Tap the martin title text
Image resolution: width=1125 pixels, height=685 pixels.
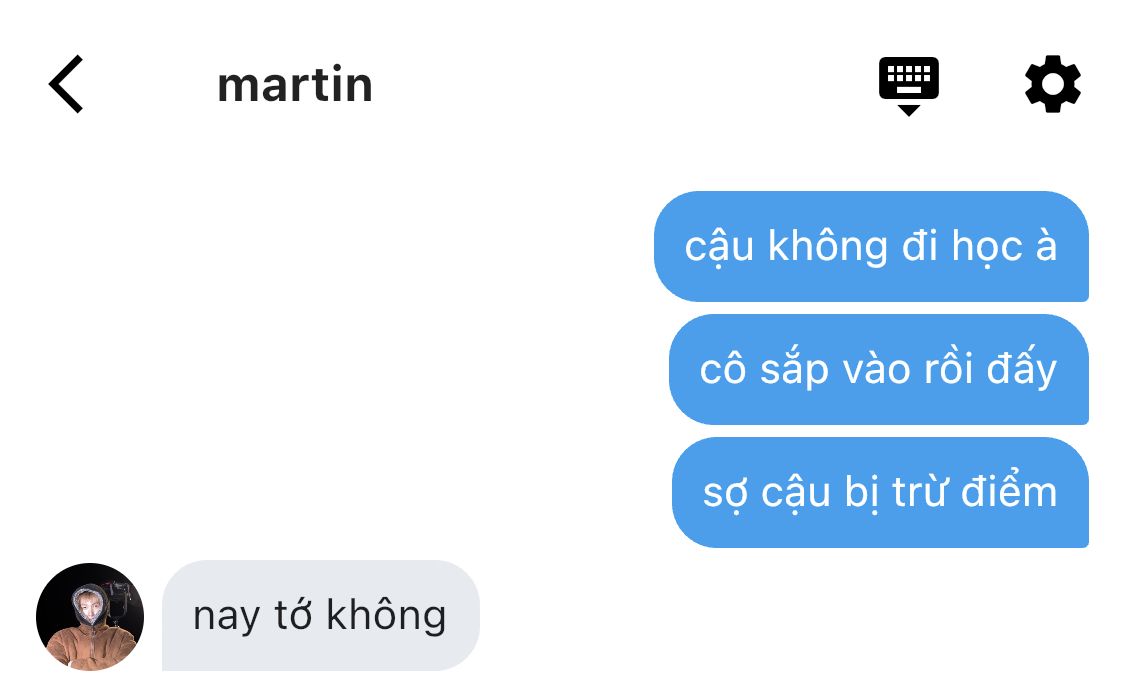pos(295,85)
